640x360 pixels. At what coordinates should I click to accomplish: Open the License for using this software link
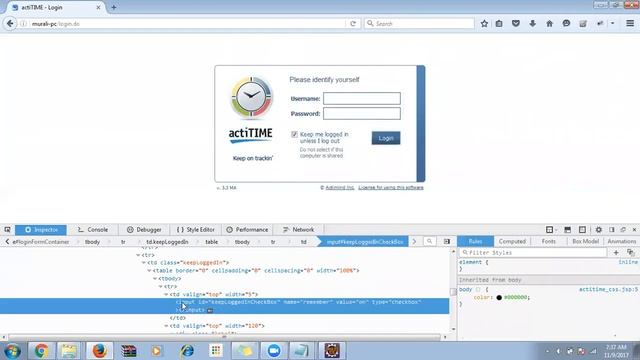click(391, 188)
